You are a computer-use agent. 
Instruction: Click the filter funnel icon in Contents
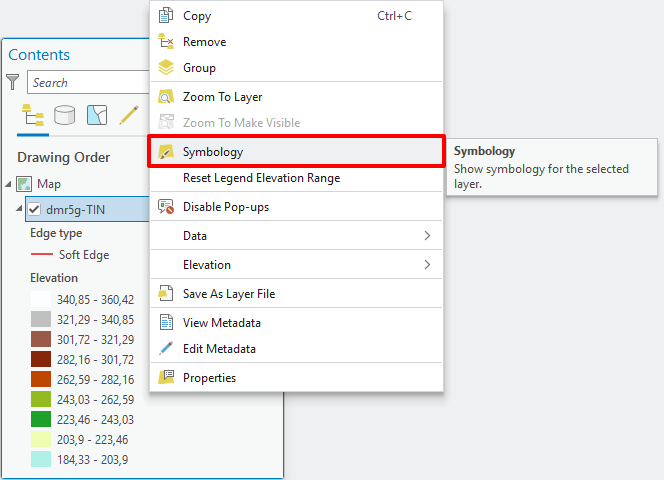pyautogui.click(x=13, y=82)
